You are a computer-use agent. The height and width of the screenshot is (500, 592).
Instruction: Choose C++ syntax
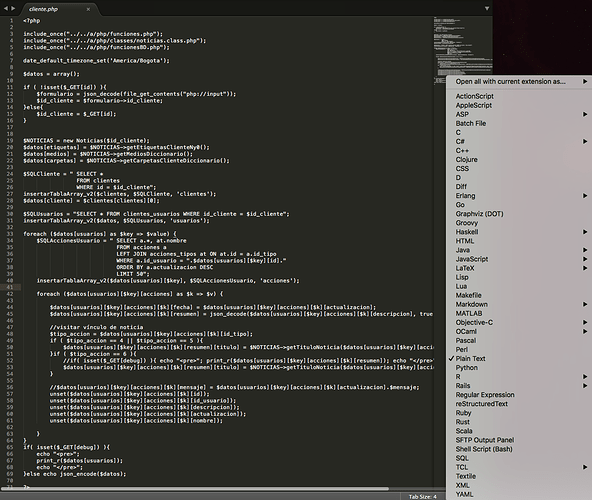519,151
